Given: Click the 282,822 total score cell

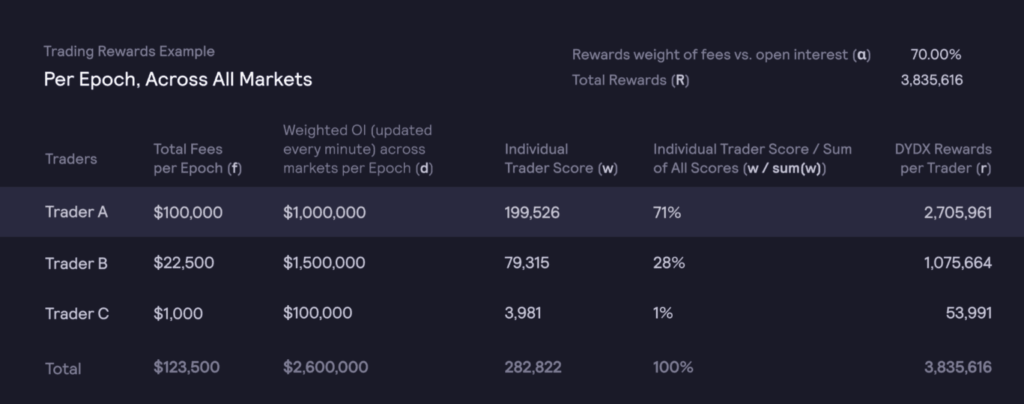Looking at the screenshot, I should (533, 367).
